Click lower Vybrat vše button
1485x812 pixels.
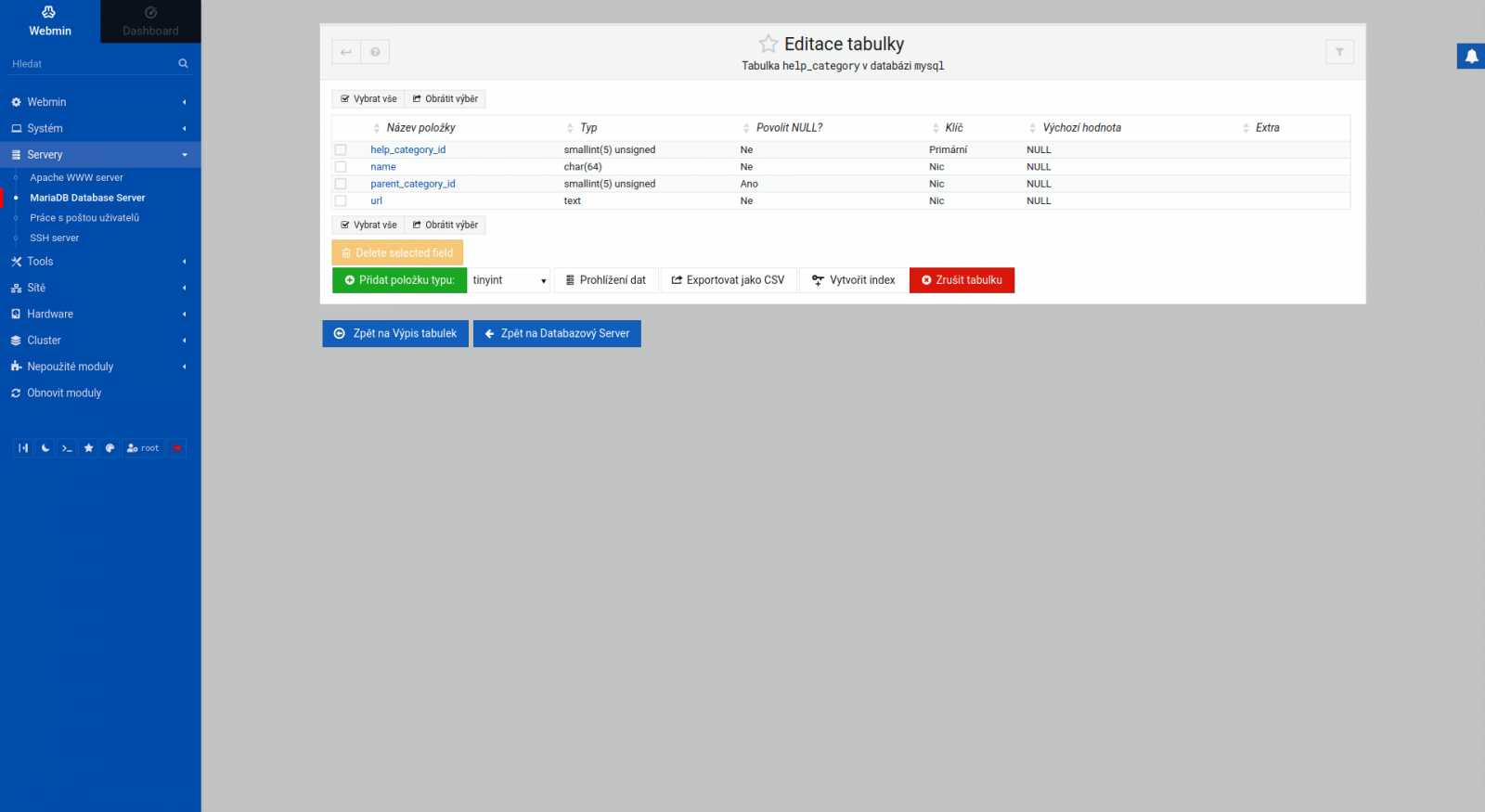coord(368,225)
